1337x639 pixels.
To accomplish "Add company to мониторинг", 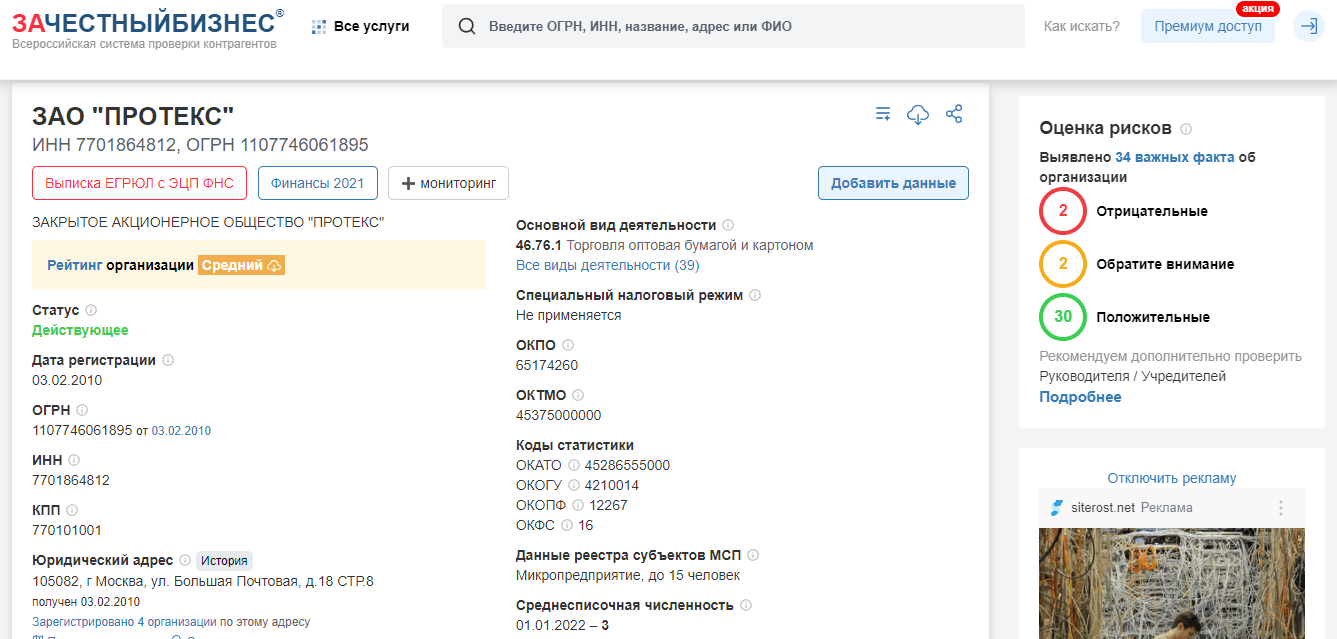I will (x=448, y=183).
